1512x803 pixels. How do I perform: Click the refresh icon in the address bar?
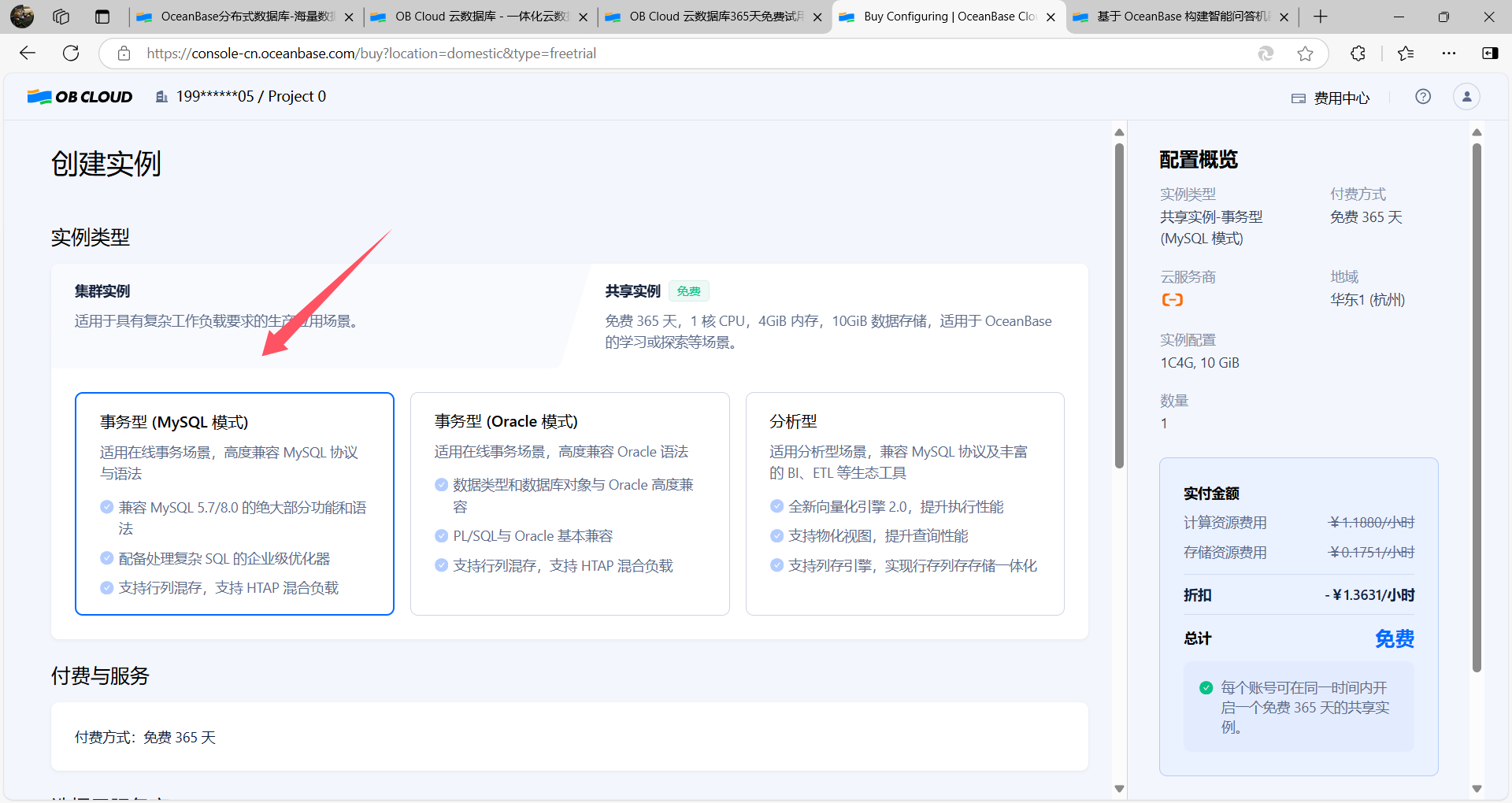click(x=1266, y=54)
